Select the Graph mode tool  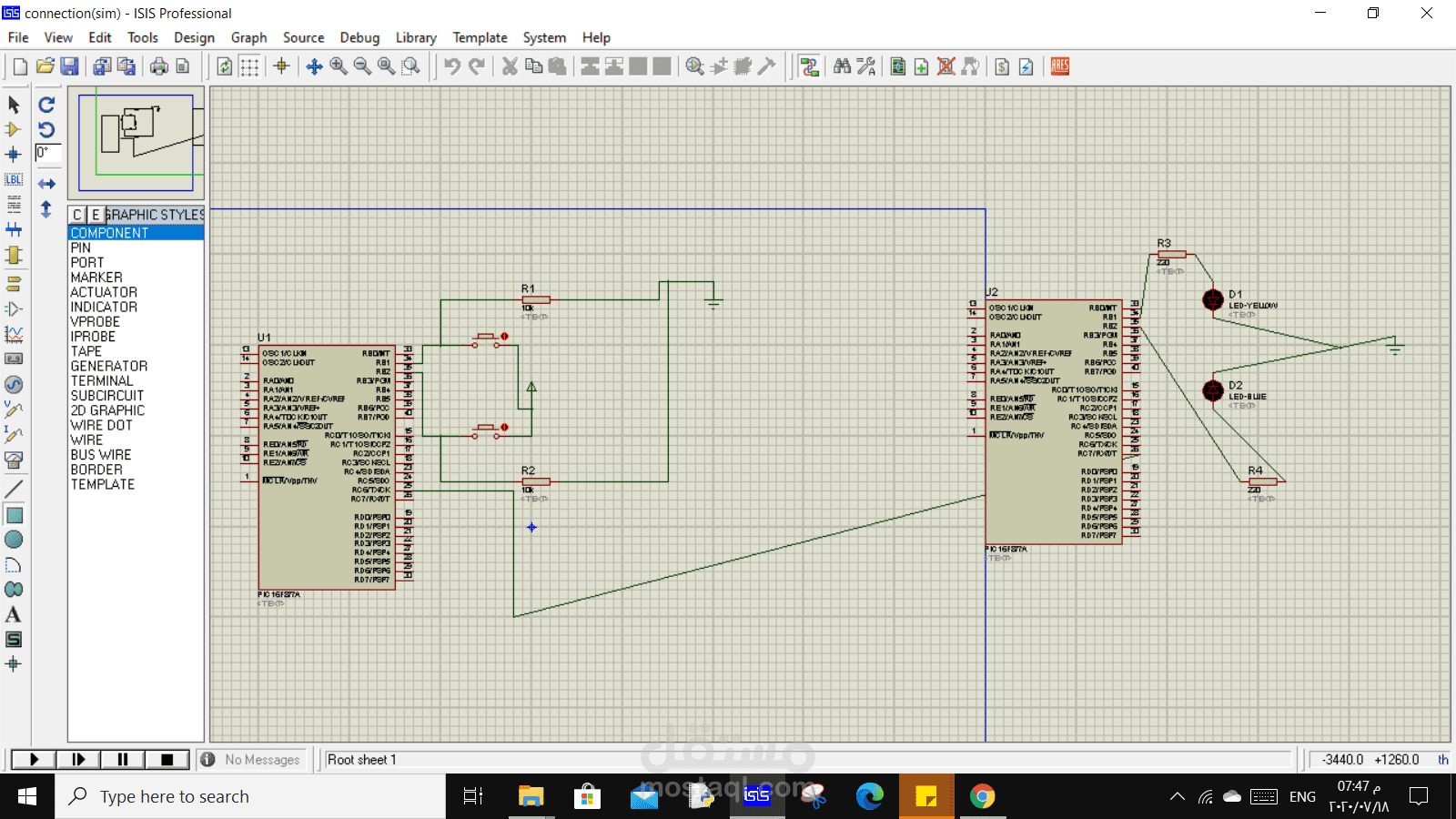pyautogui.click(x=14, y=334)
